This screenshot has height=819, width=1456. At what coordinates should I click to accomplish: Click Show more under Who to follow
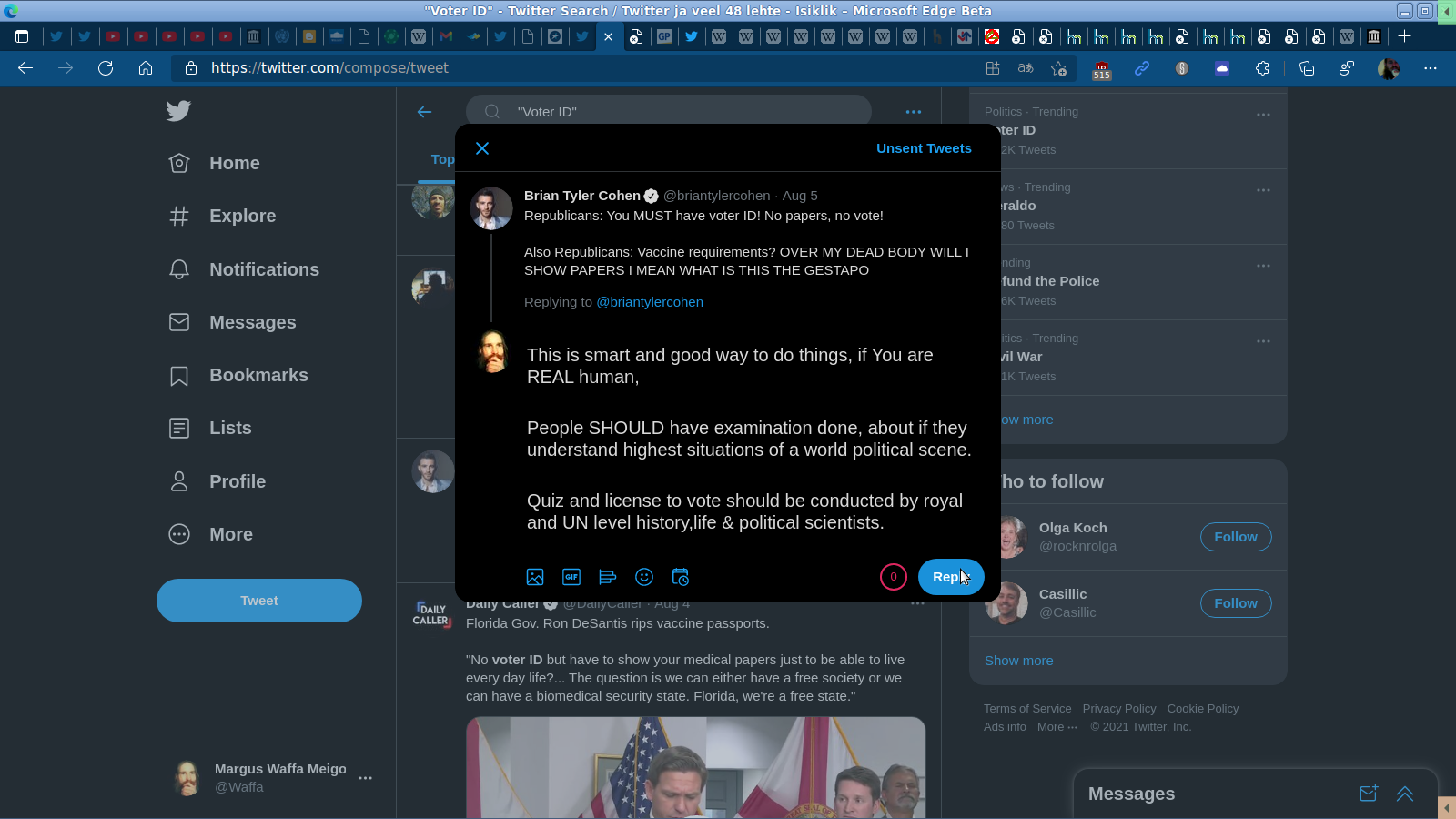(1018, 661)
